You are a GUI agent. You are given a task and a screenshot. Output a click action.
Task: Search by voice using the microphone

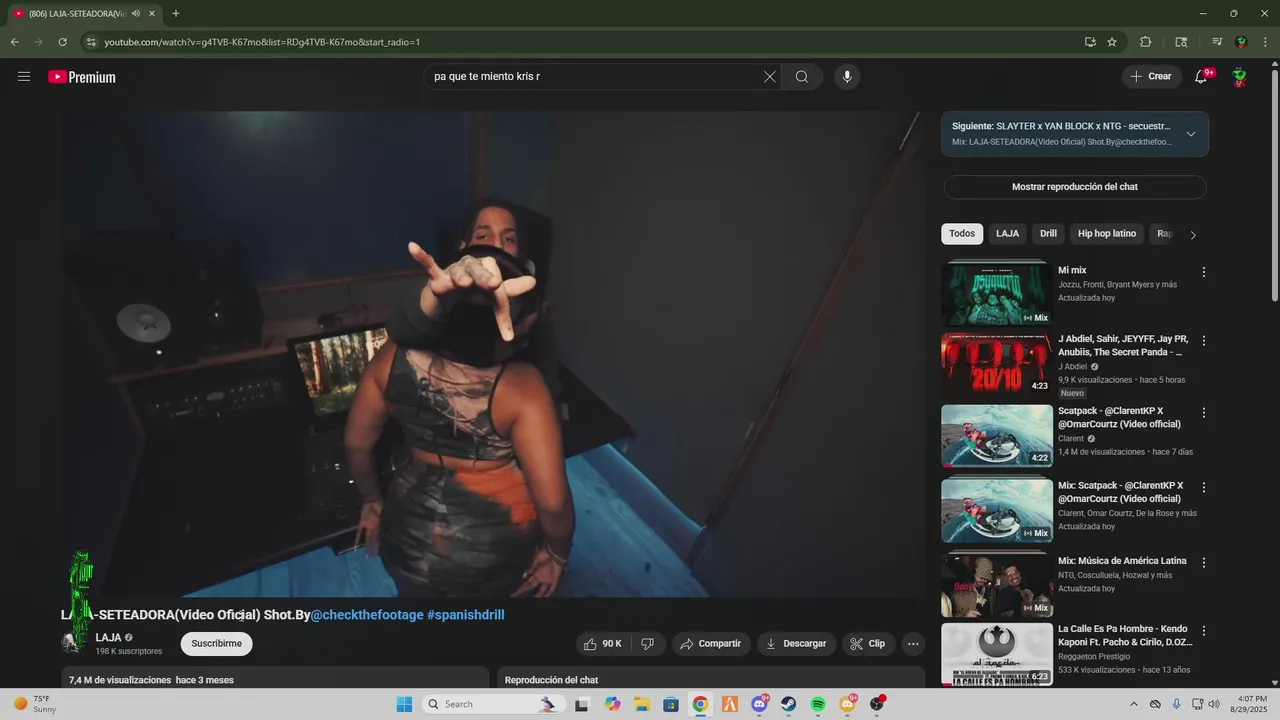pos(847,77)
